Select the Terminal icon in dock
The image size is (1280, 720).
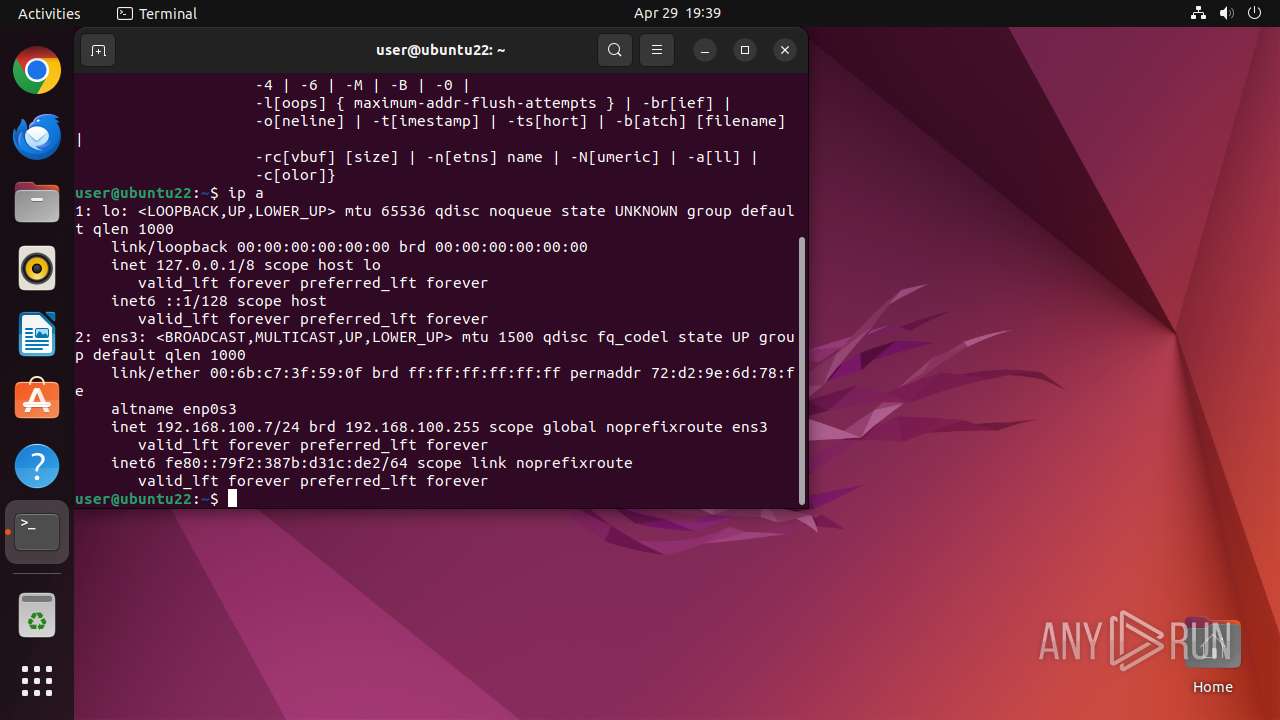point(37,532)
